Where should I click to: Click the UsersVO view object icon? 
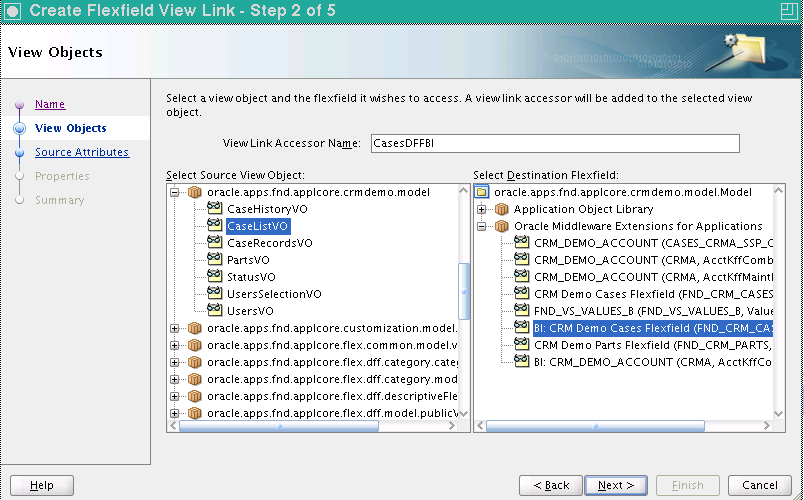214,310
